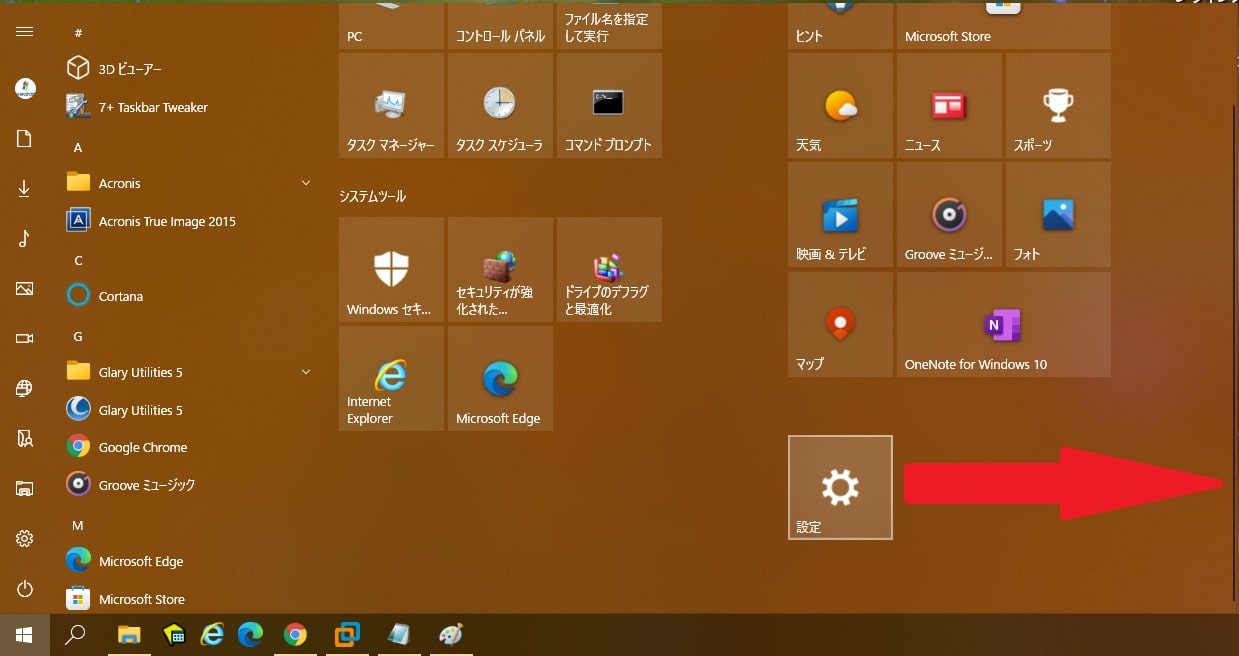The height and width of the screenshot is (656, 1239).
Task: Select the G letter header in app list
Action: coord(78,336)
